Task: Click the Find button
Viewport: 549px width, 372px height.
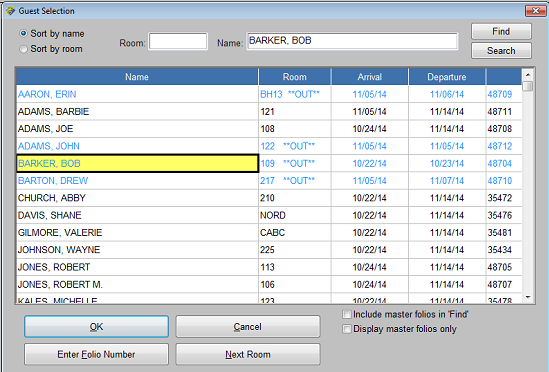Action: click(501, 32)
